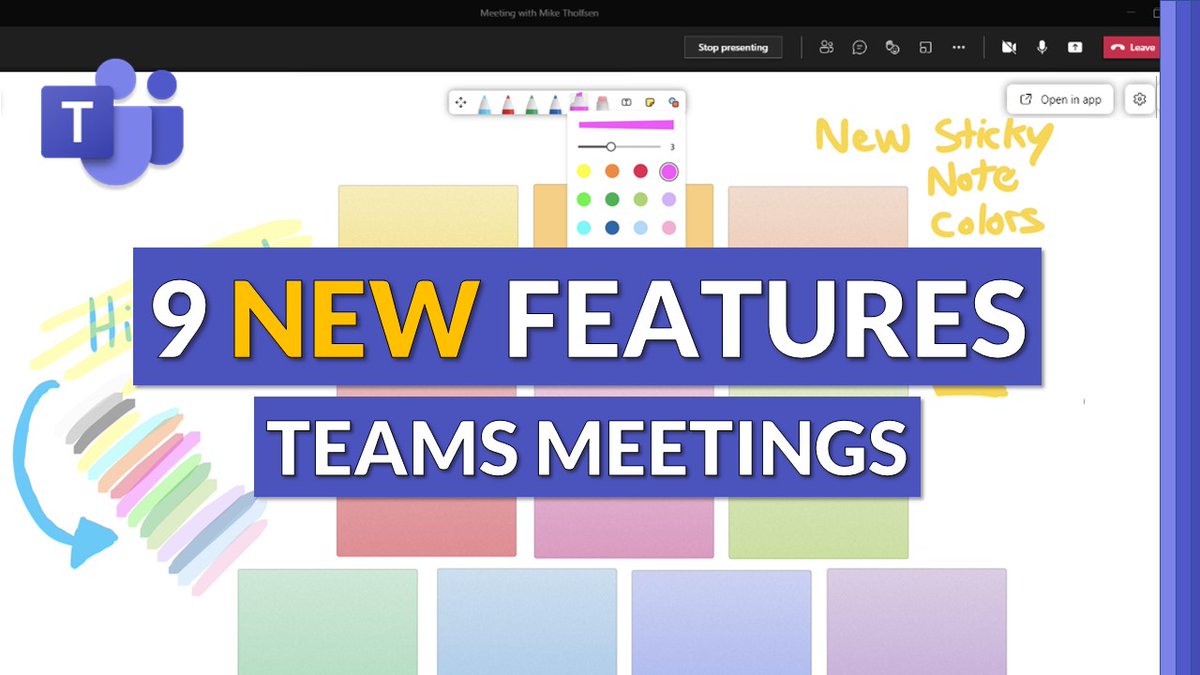Select the peach sticky note in top row
Image resolution: width=1200 pixels, height=675 pixels.
point(818,216)
